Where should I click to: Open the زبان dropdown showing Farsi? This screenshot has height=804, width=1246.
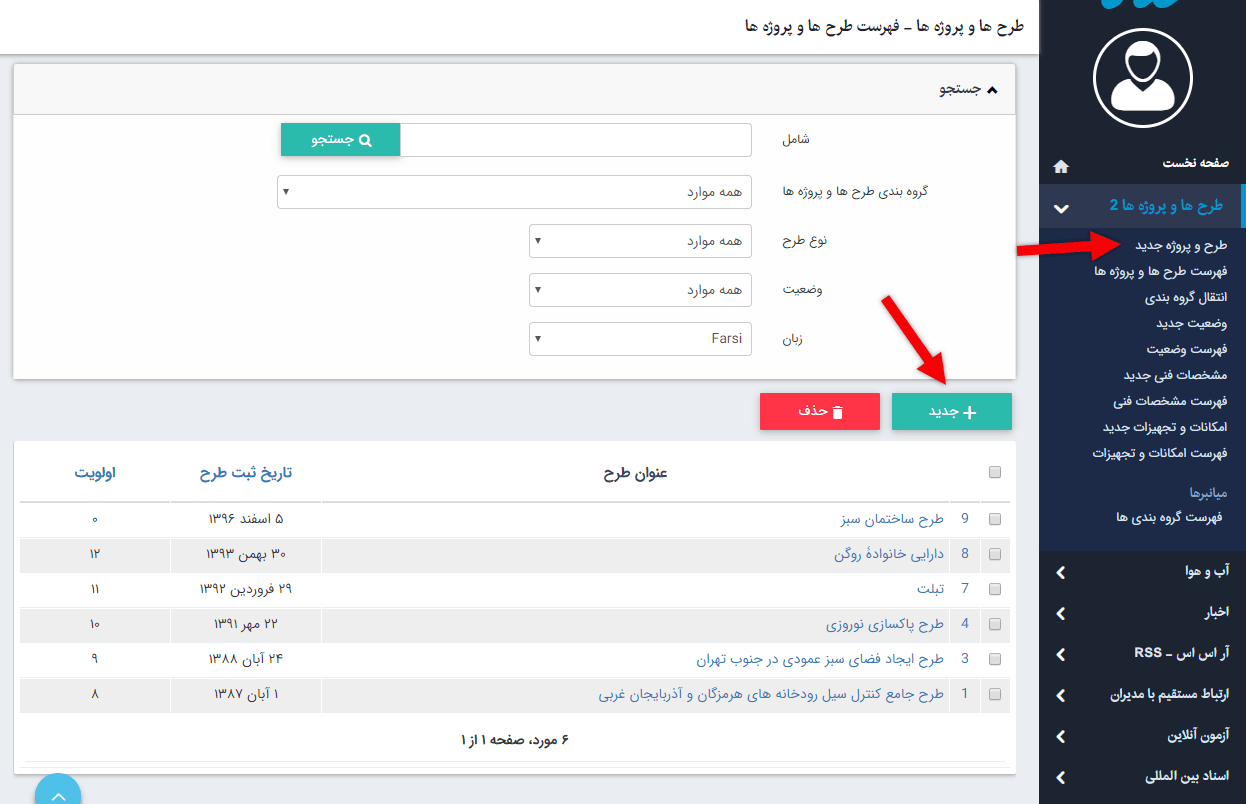pos(640,339)
